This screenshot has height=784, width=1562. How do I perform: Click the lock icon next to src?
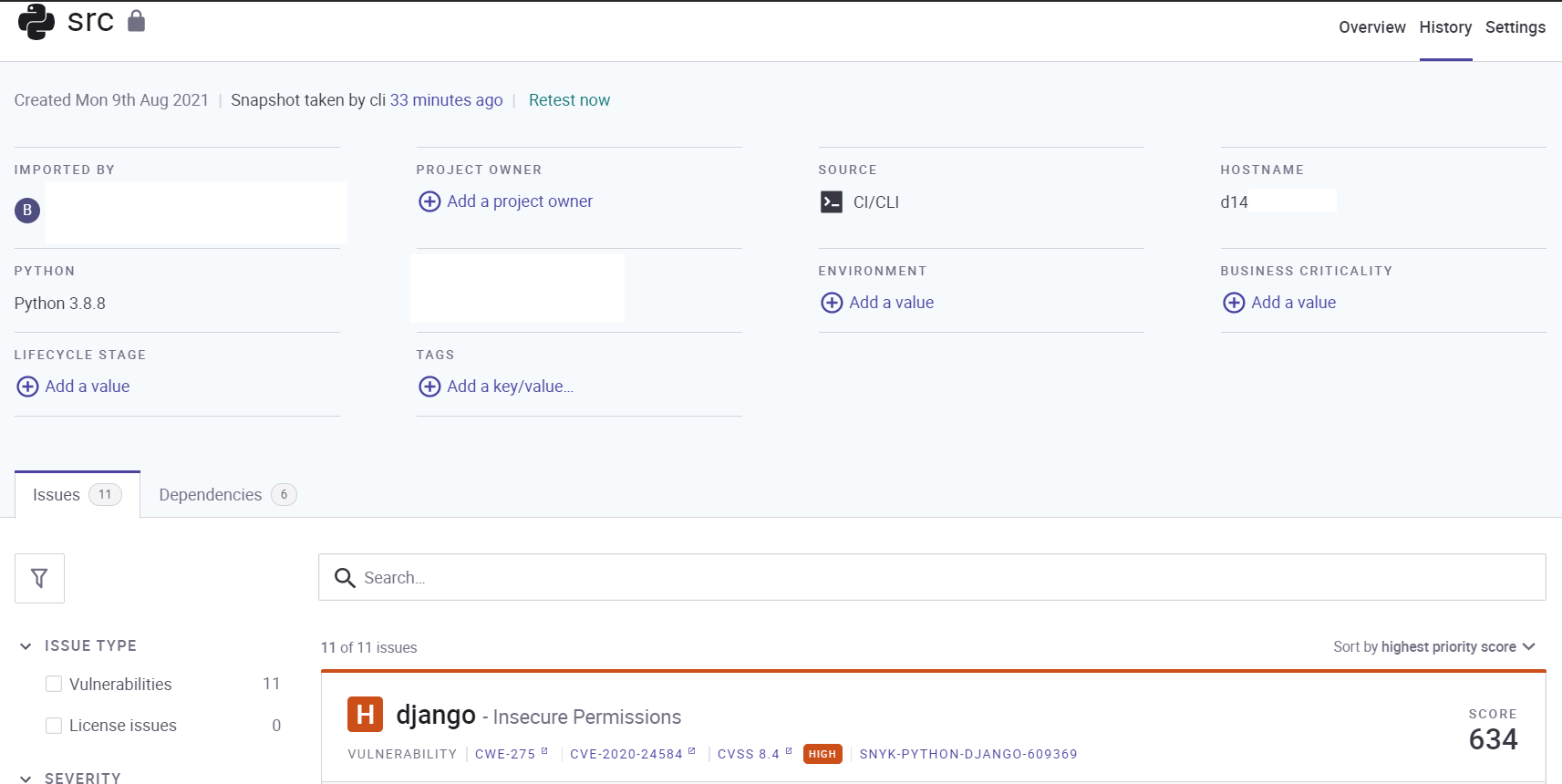(x=136, y=20)
